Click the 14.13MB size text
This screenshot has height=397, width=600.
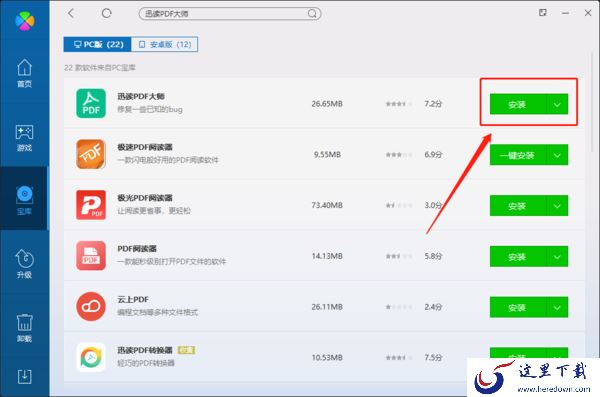pos(327,256)
